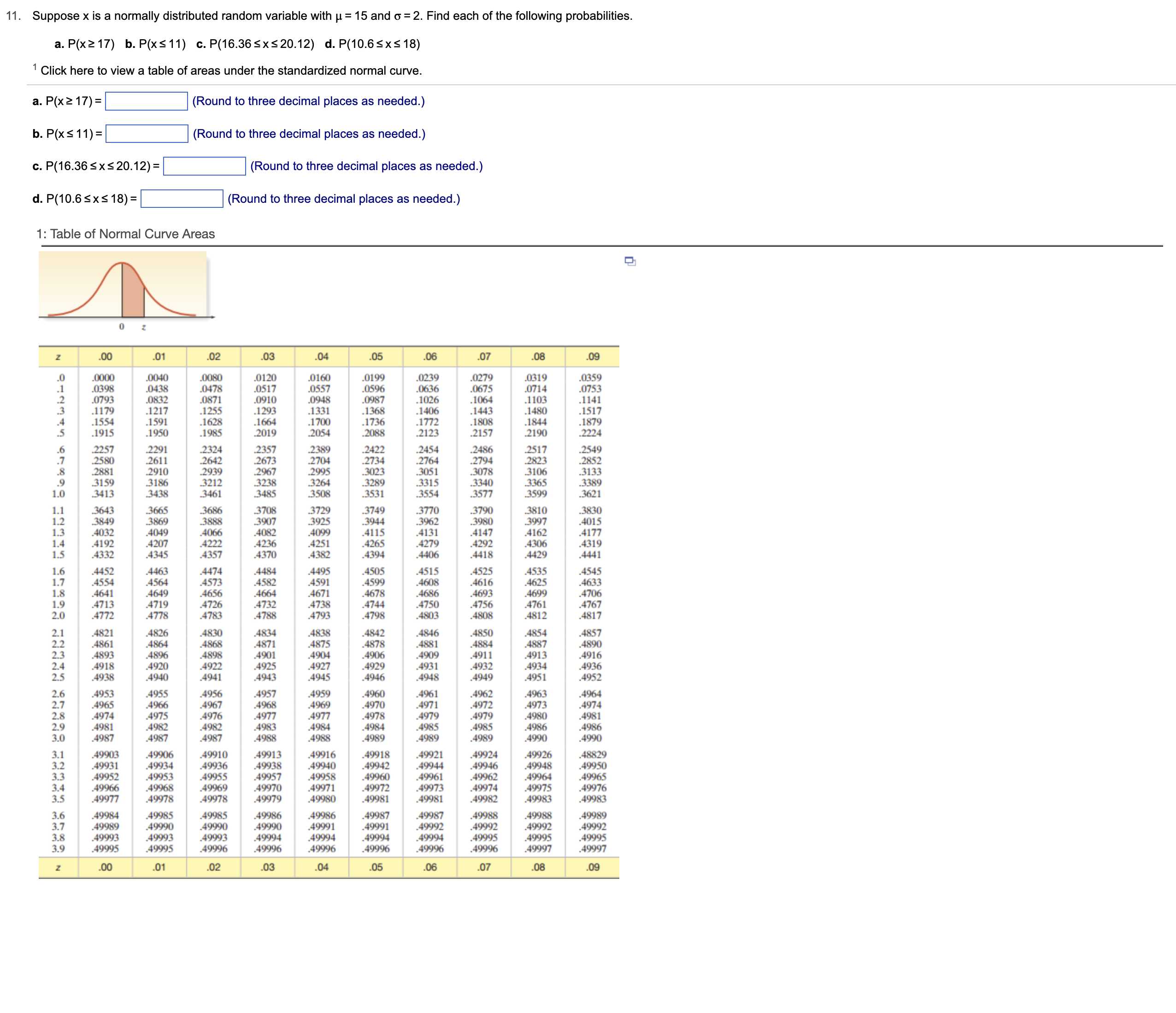Click the question number 11 label
Image resolution: width=1176 pixels, height=1013 pixels.
pyautogui.click(x=14, y=16)
